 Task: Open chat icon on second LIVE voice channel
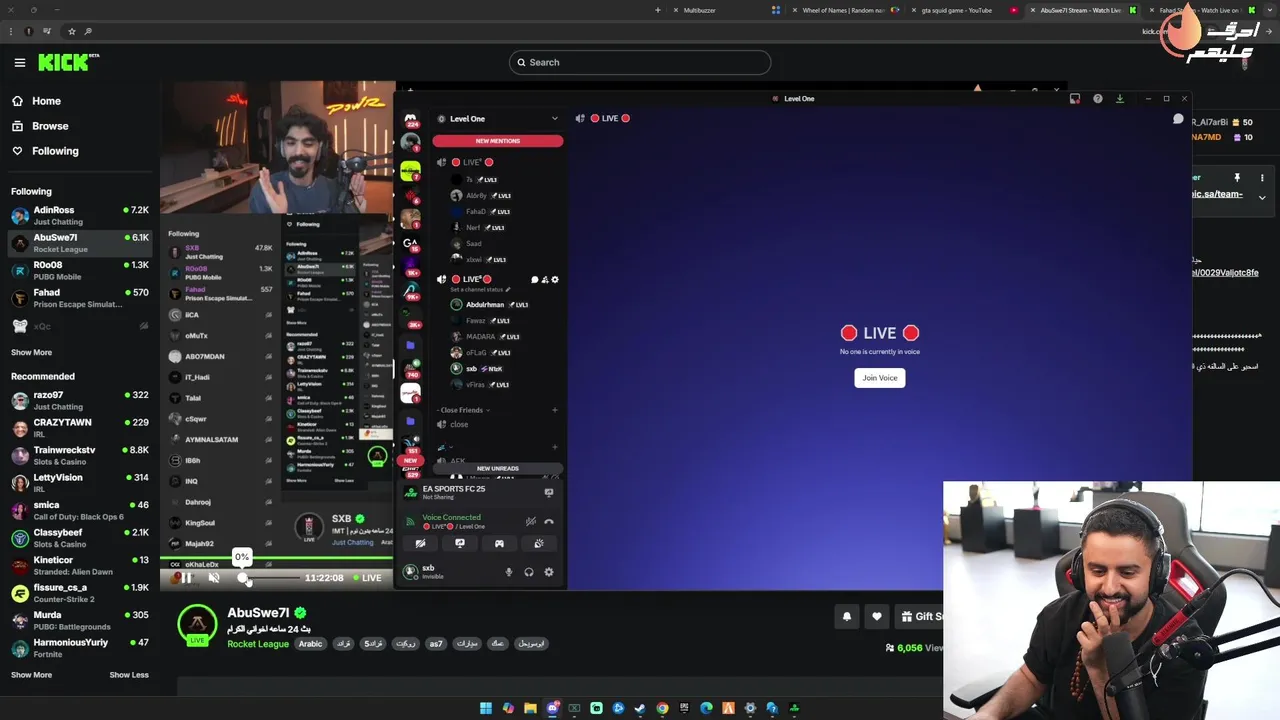[534, 280]
